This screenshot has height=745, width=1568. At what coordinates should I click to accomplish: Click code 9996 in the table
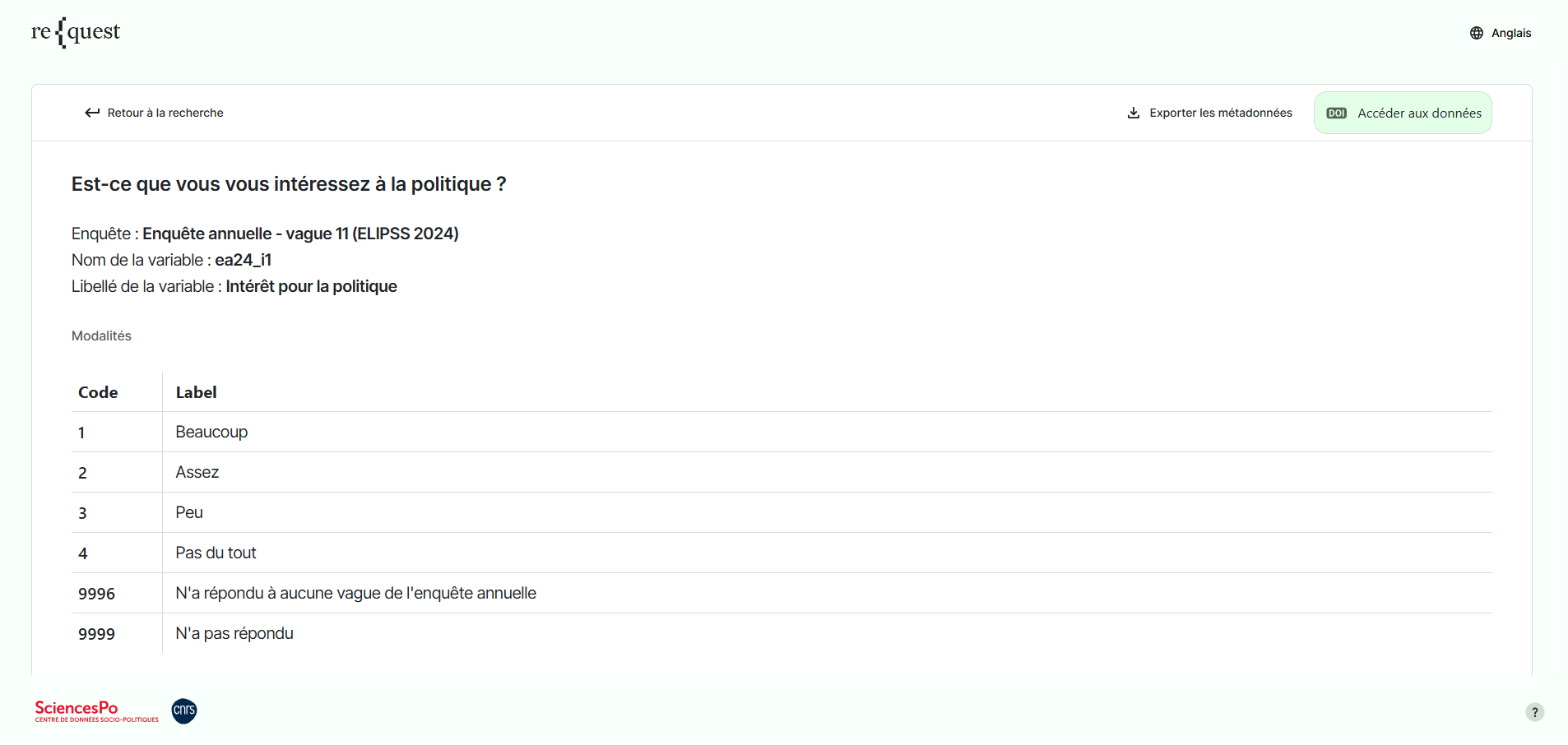coord(96,594)
